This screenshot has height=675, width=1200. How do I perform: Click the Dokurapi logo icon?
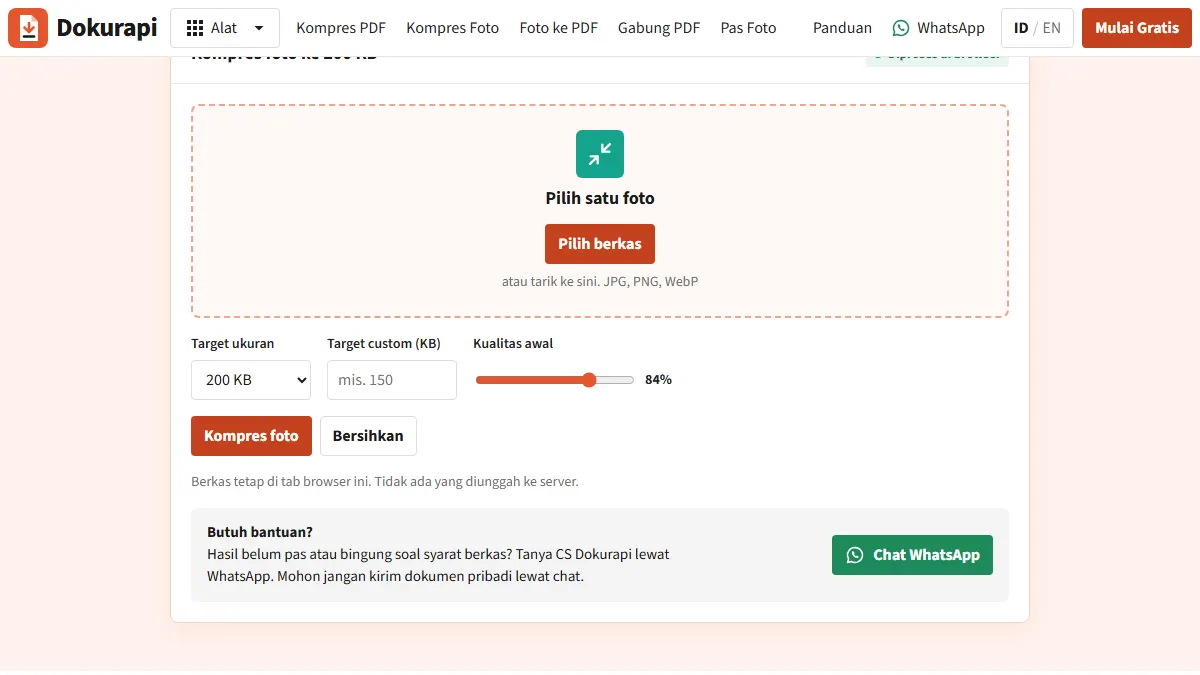(28, 28)
